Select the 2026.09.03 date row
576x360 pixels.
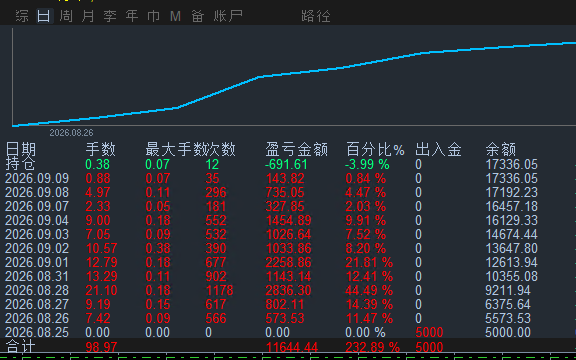click(x=37, y=234)
